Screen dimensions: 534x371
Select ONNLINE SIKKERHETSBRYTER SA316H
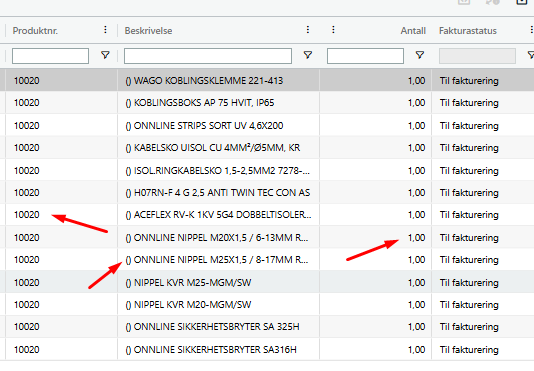pyautogui.click(x=211, y=350)
